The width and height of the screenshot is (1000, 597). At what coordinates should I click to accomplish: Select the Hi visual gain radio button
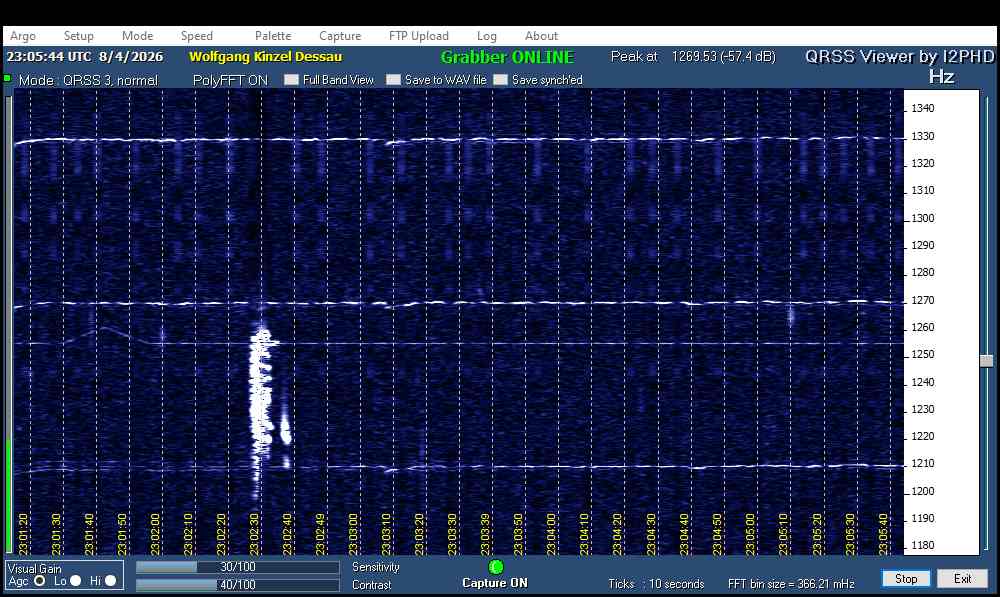(x=110, y=581)
